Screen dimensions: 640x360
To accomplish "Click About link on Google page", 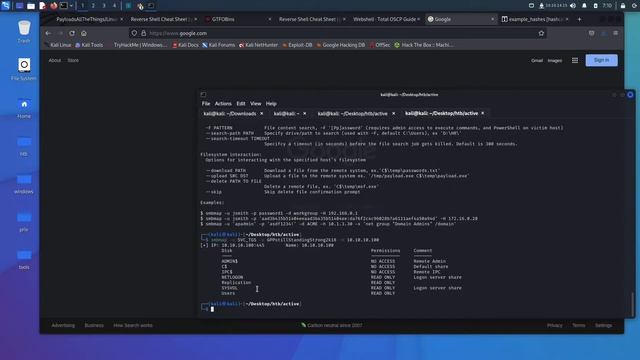I will tap(55, 60).
